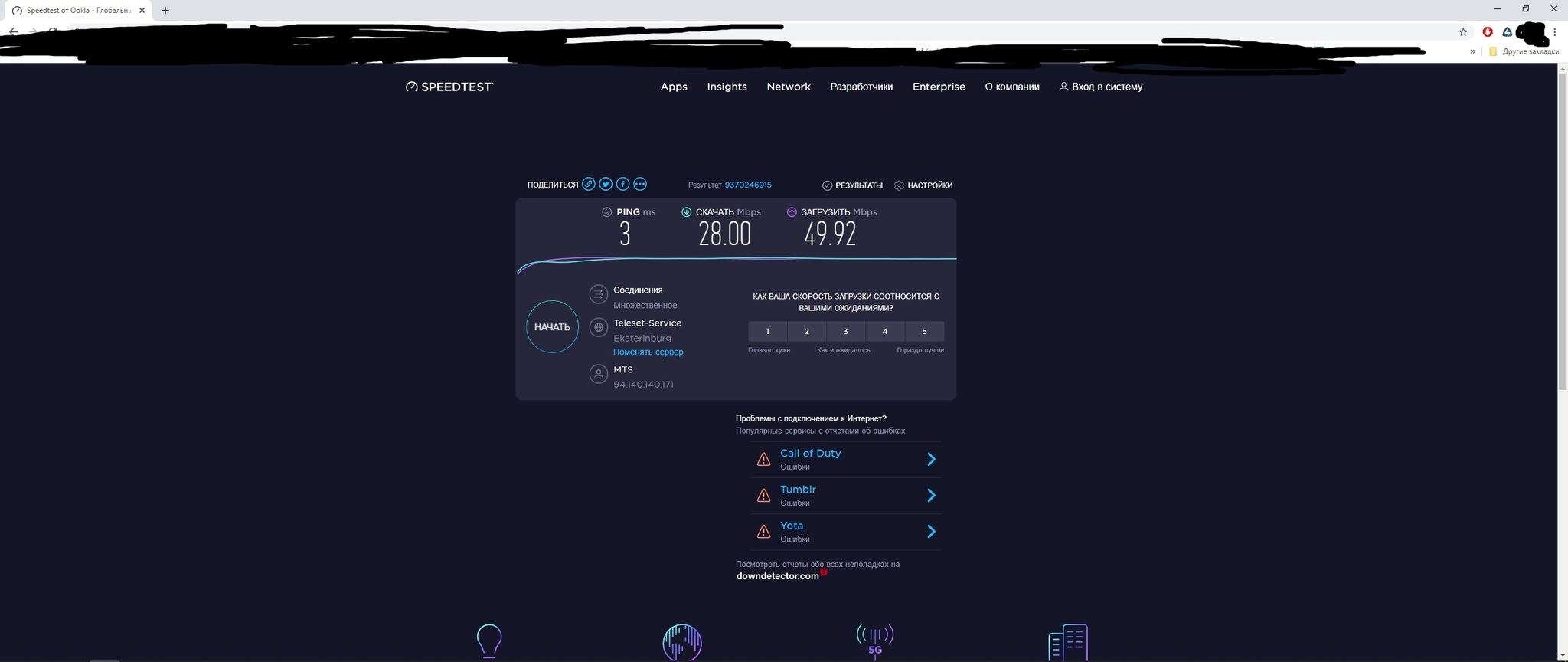This screenshot has width=1568, height=662.
Task: Open Chrome's three-dot menu
Action: click(x=1555, y=32)
